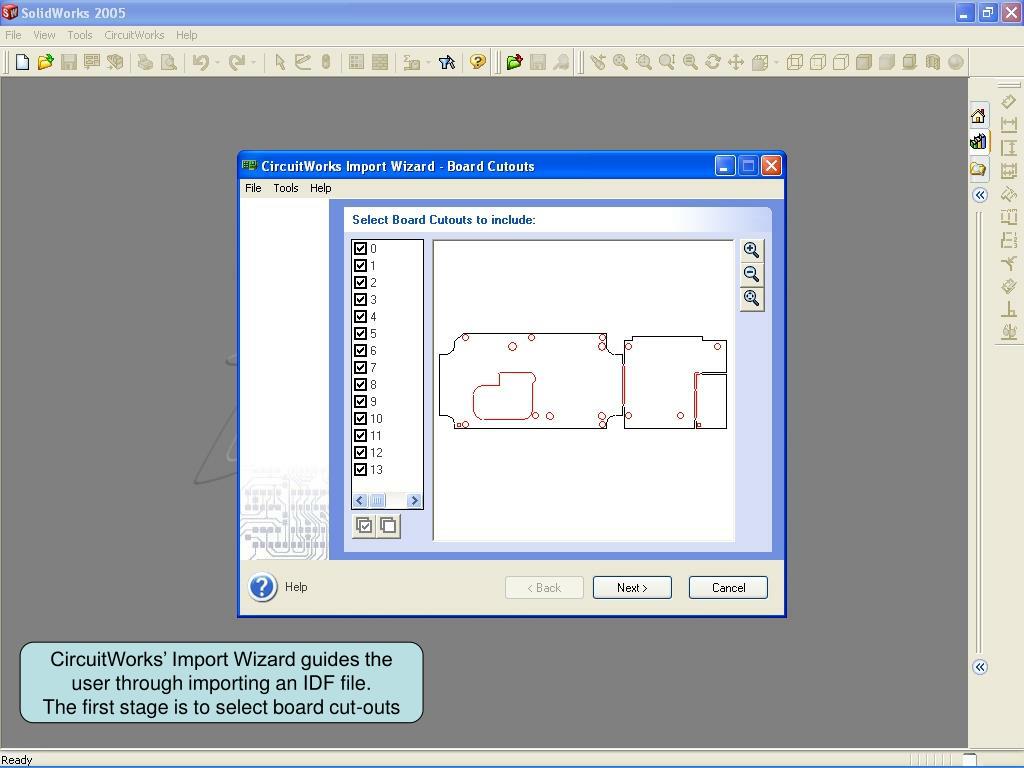Click wizard preview zoom out magnifier
This screenshot has width=1024, height=768.
pos(752,274)
